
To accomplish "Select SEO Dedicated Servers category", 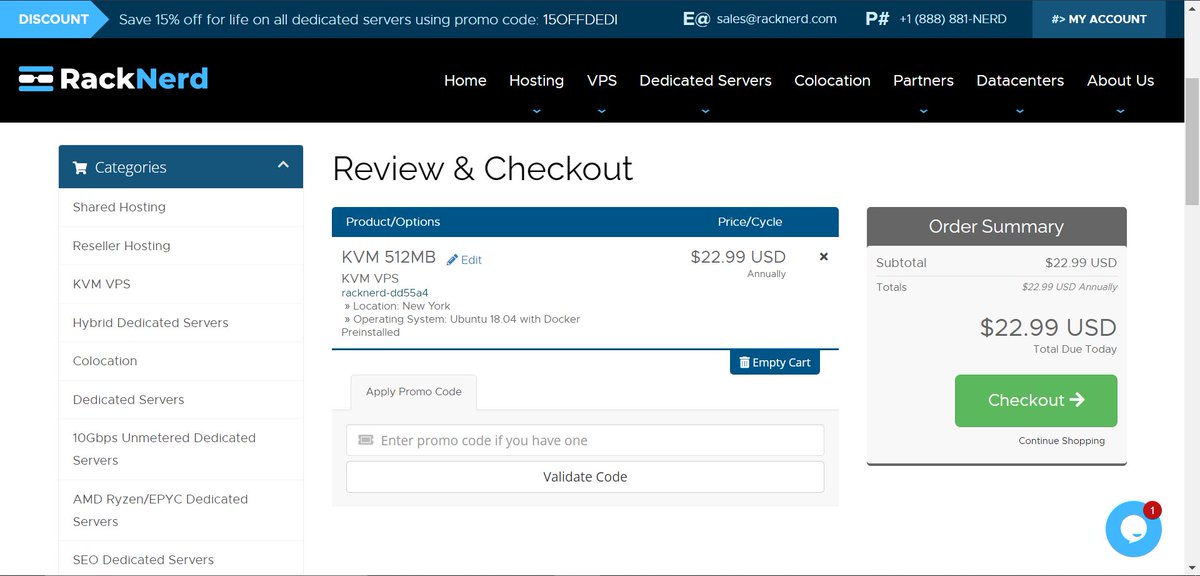I will pyautogui.click(x=143, y=560).
